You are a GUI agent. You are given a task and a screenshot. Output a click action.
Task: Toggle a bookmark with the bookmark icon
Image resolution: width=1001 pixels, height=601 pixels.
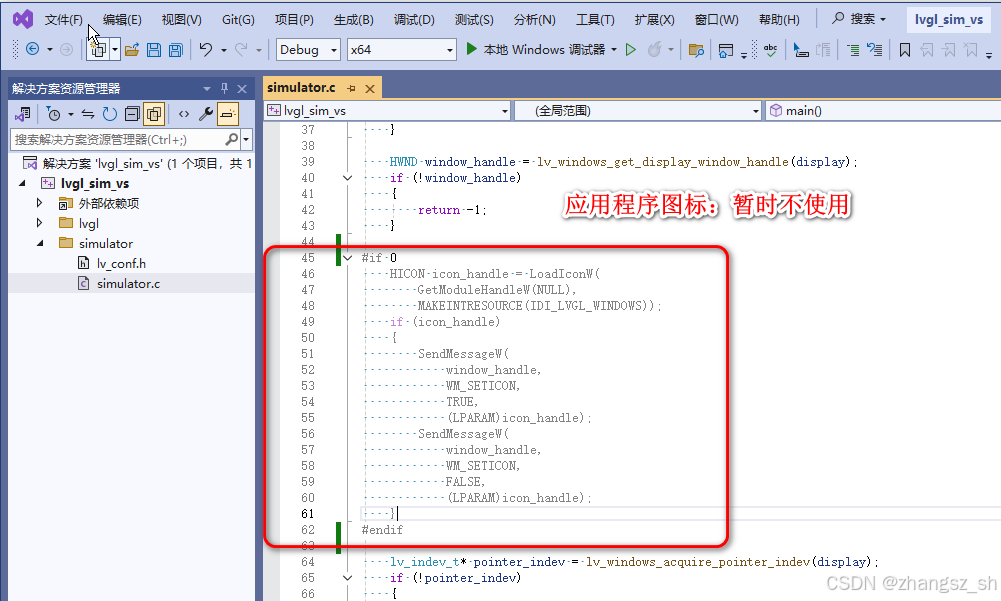tap(905, 49)
